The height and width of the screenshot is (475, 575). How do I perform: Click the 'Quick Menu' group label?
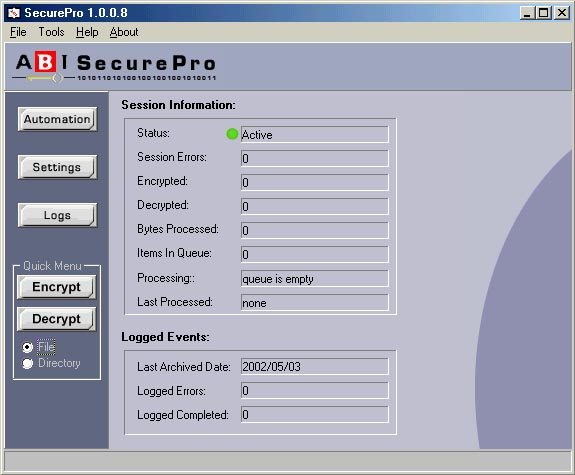(x=52, y=266)
